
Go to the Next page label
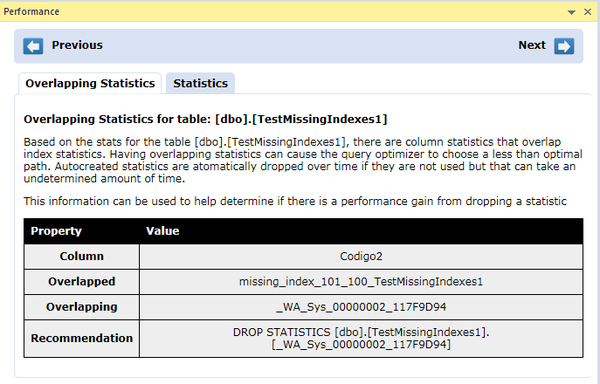click(532, 45)
